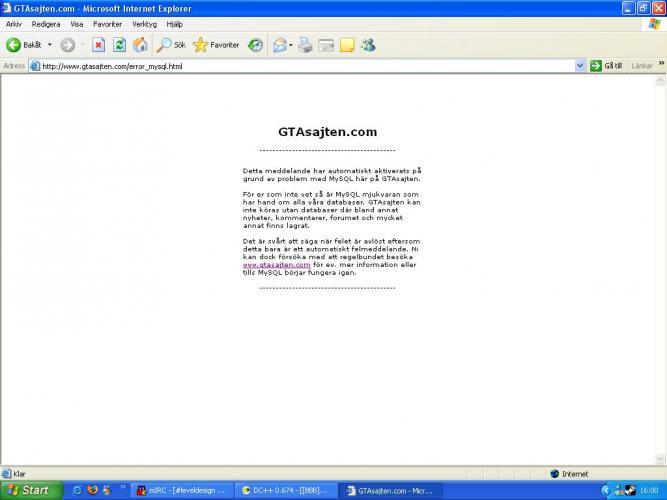This screenshot has height=500, width=667.
Task: Click the rightmost system tray icon beside the clock
Action: 630,490
